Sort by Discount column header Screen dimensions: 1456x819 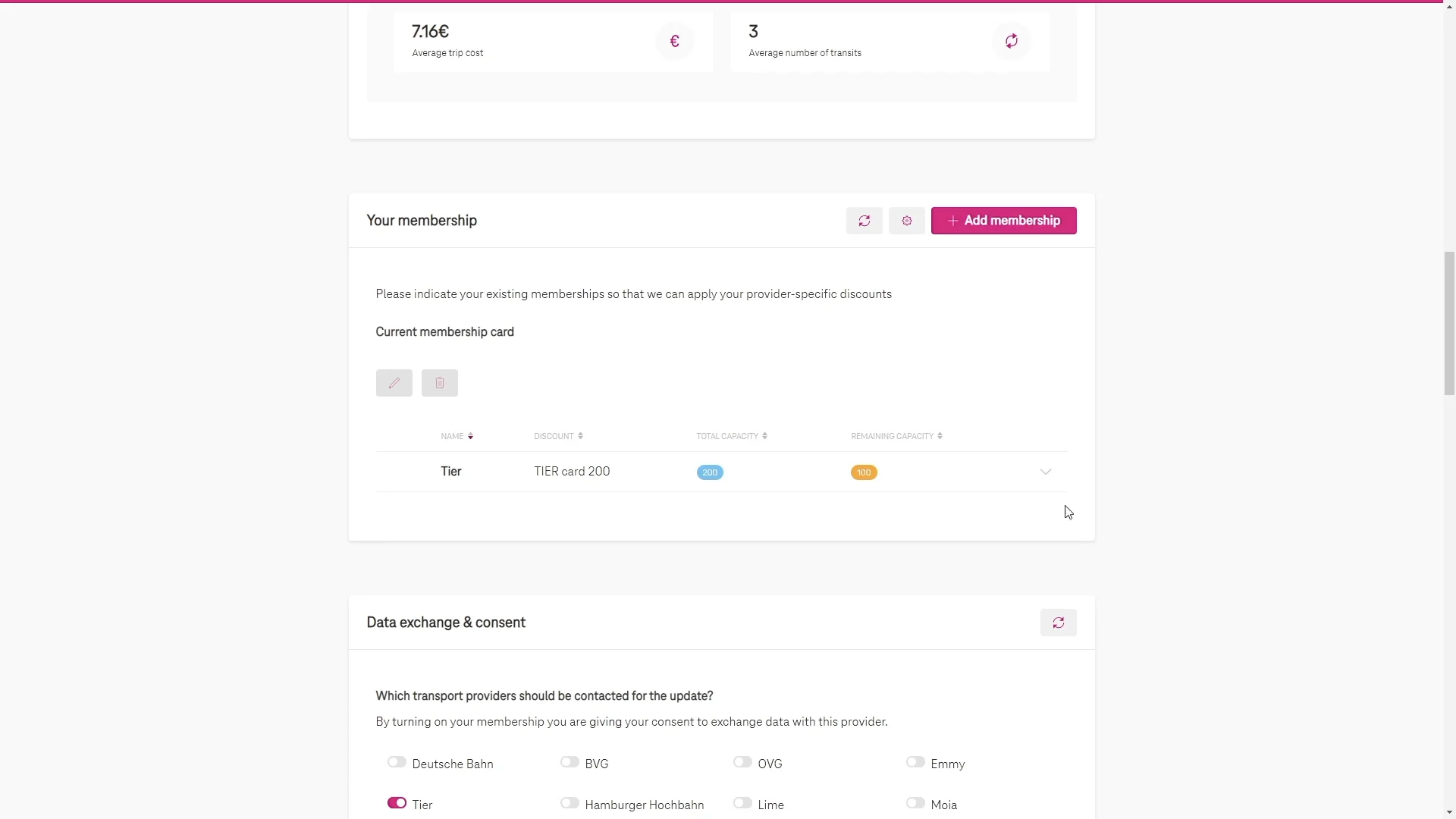coord(557,436)
